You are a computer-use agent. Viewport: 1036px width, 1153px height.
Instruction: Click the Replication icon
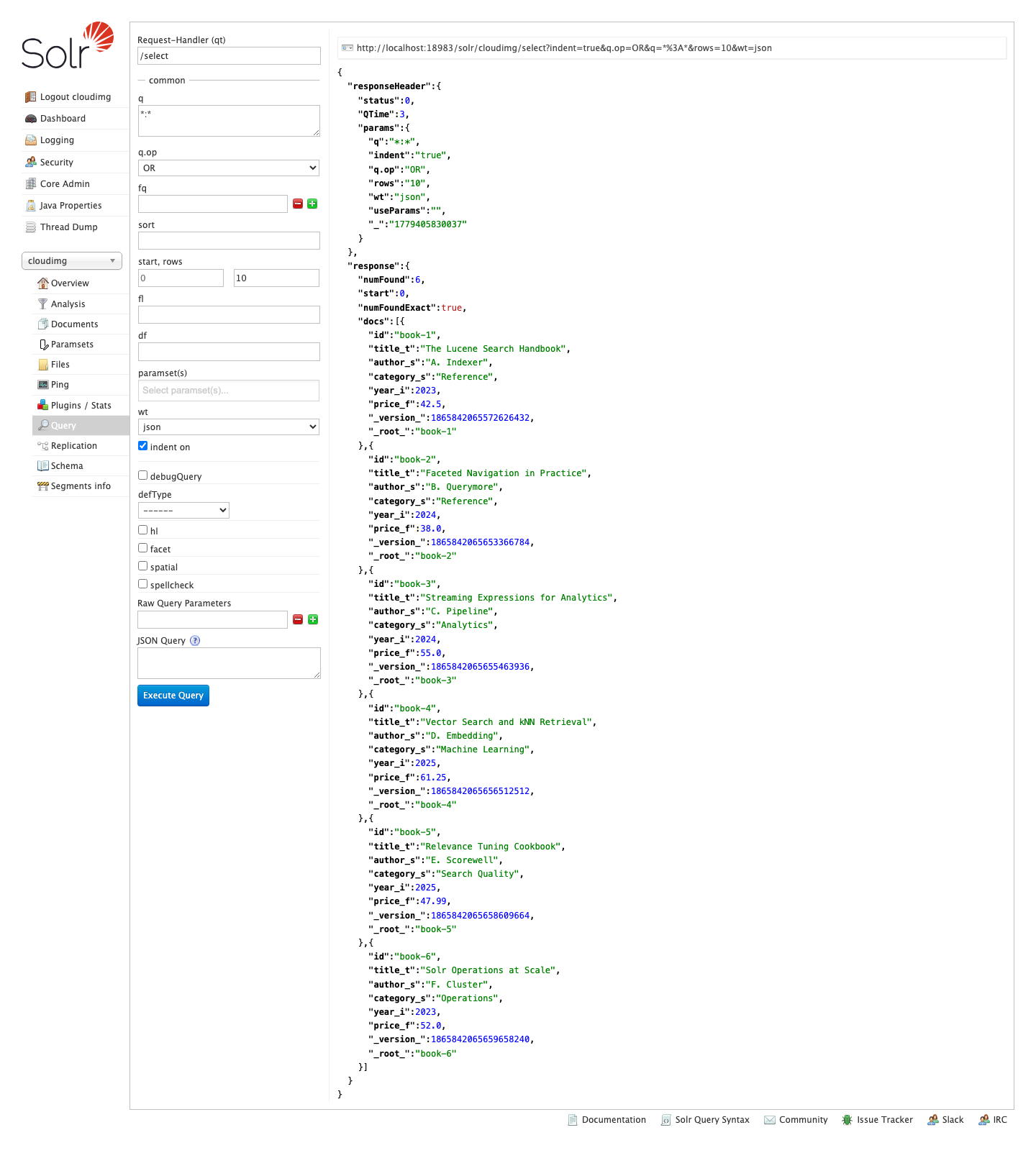[x=43, y=446]
